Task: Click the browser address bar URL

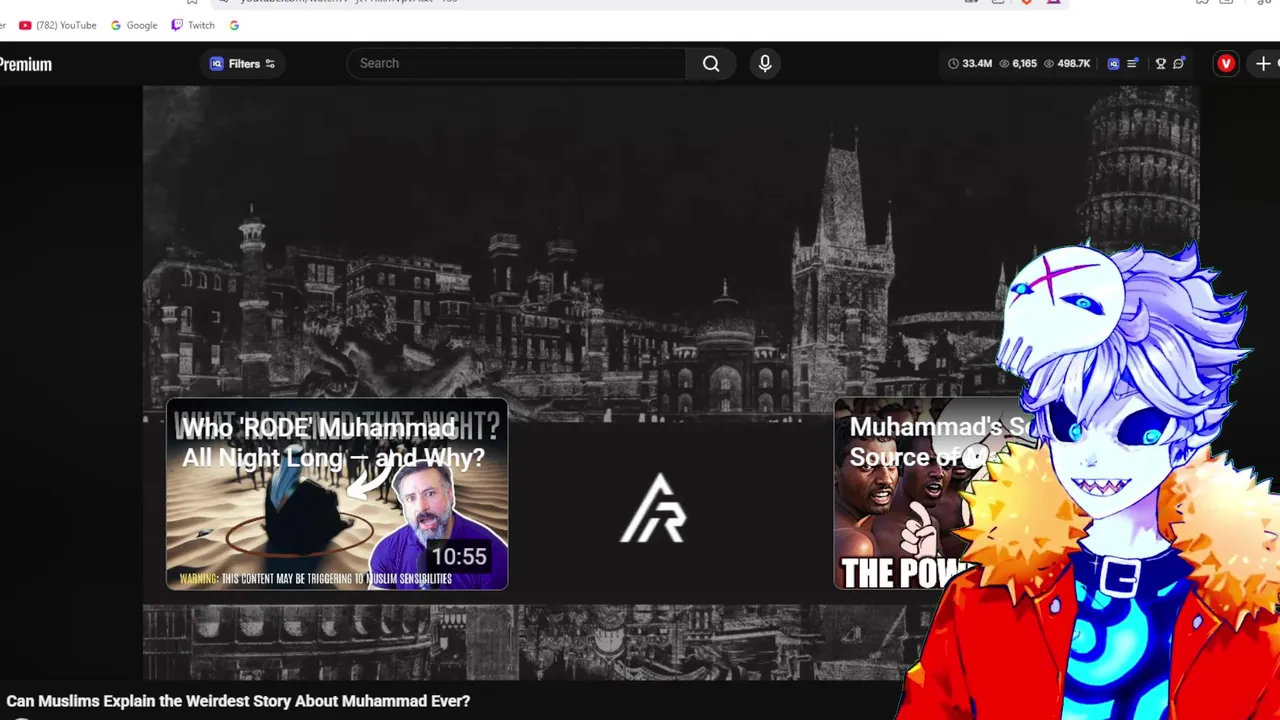Action: point(350,2)
